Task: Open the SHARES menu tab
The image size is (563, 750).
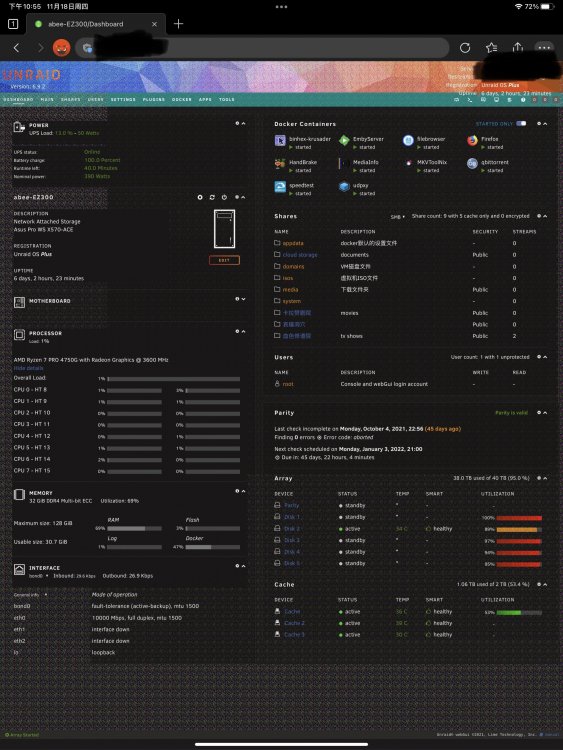Action: 70,99
